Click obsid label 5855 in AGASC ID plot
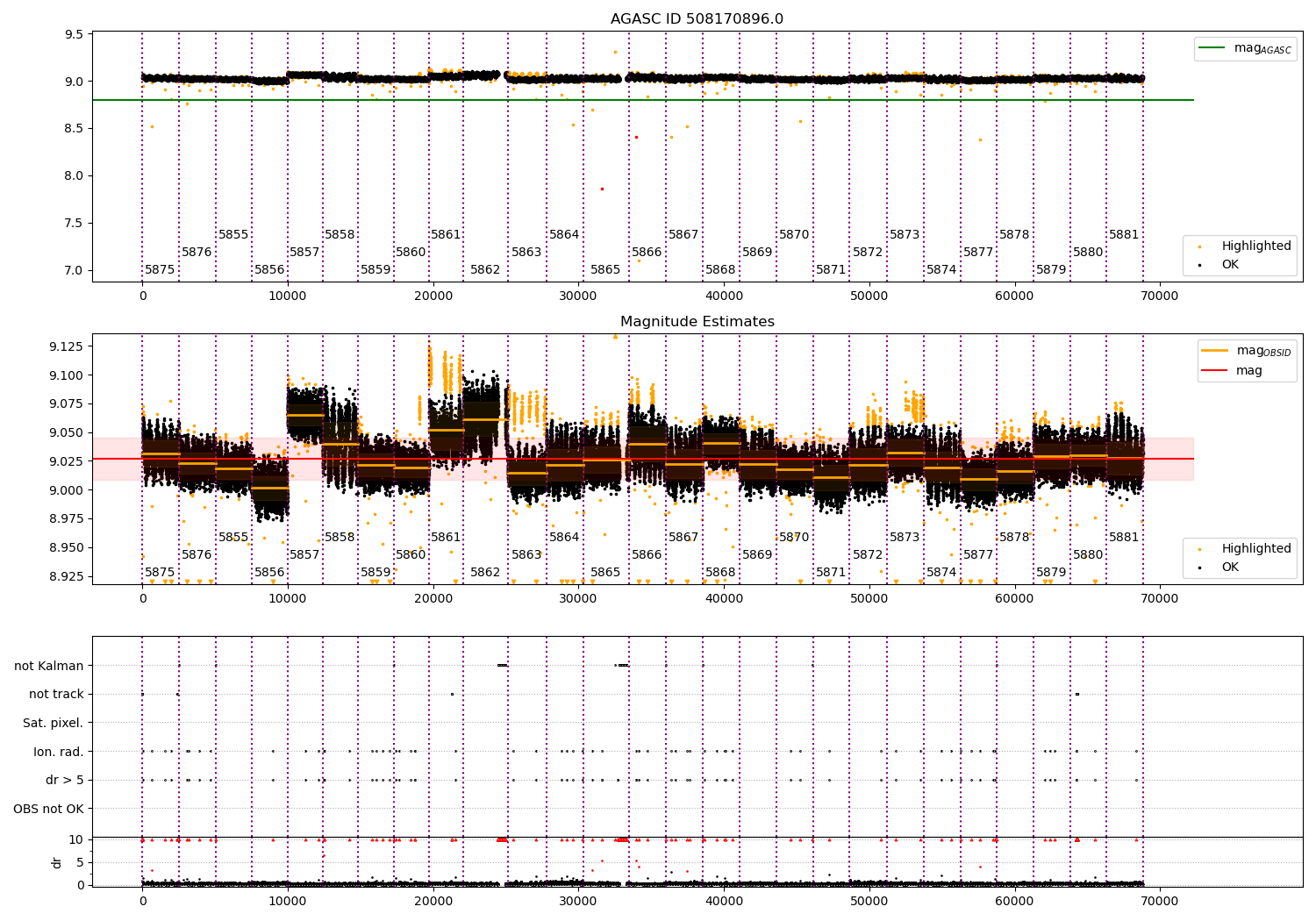This screenshot has height=921, width=1316. click(233, 235)
